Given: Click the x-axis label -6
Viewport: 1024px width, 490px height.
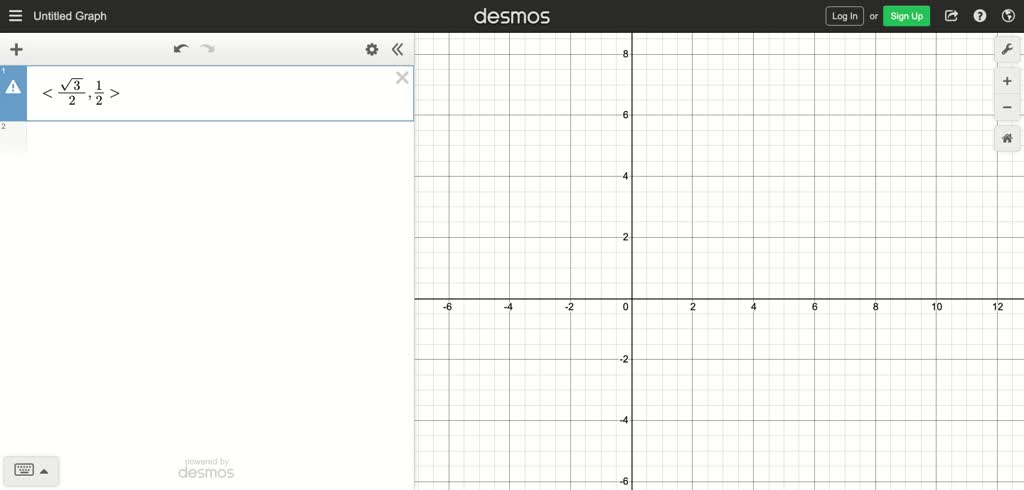Looking at the screenshot, I should pos(447,307).
